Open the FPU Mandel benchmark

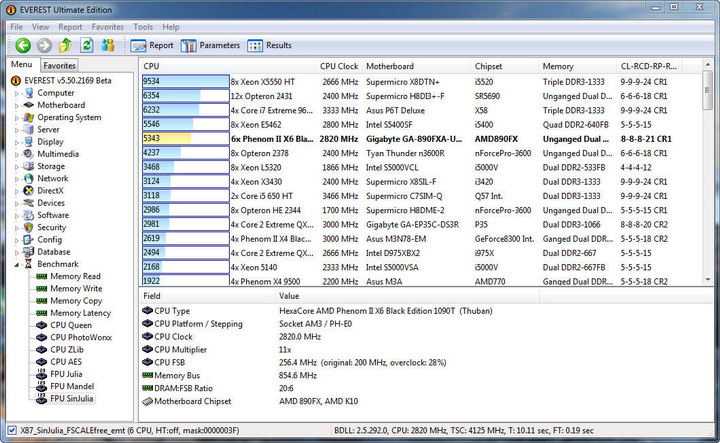coord(72,387)
